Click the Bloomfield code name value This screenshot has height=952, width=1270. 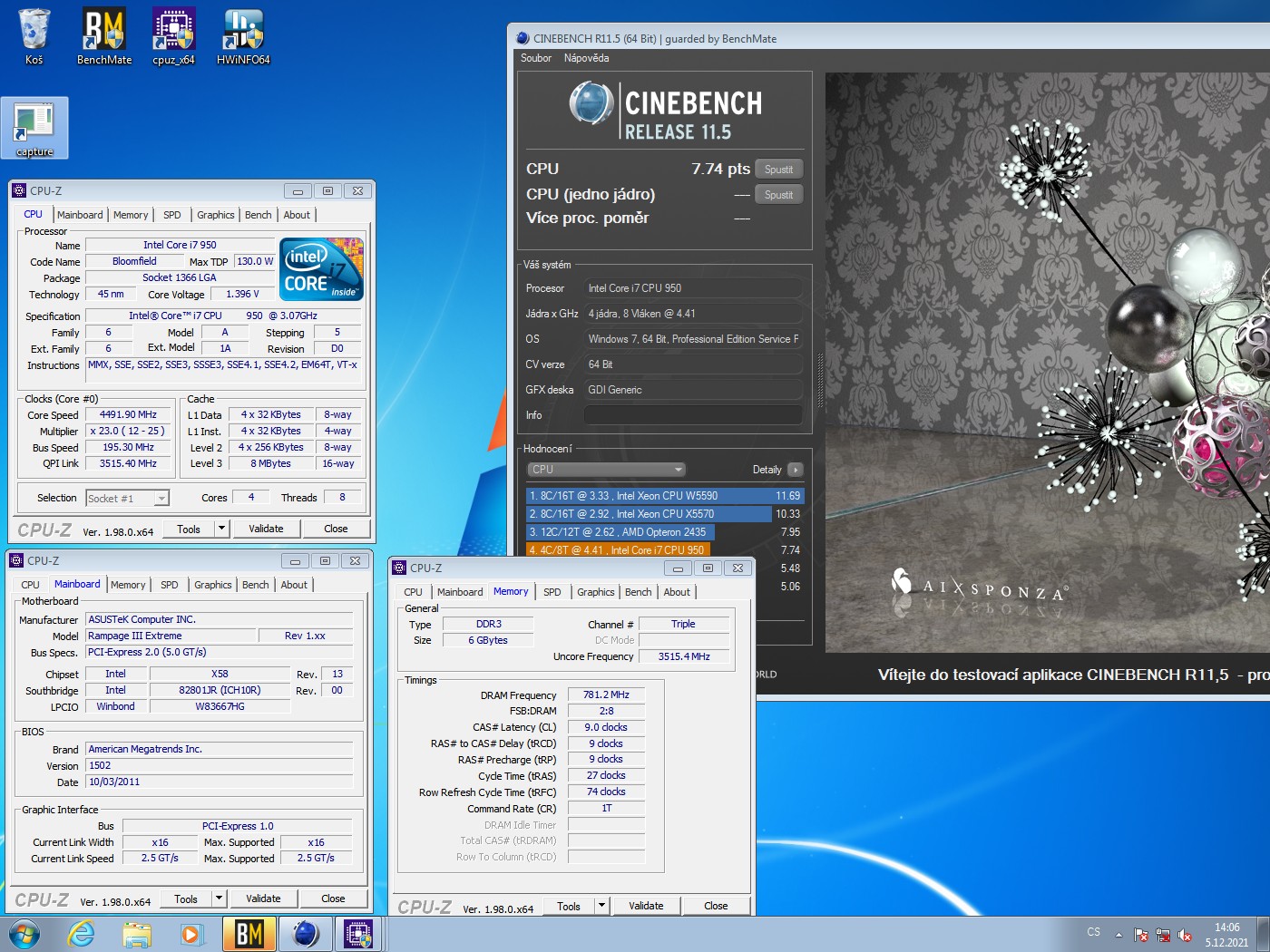[134, 261]
